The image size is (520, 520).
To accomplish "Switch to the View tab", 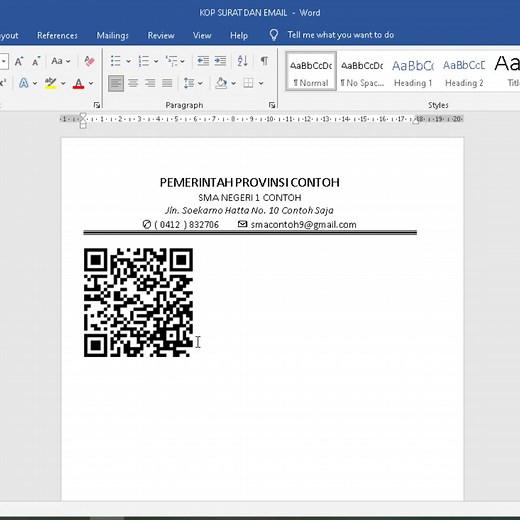I will (x=202, y=35).
